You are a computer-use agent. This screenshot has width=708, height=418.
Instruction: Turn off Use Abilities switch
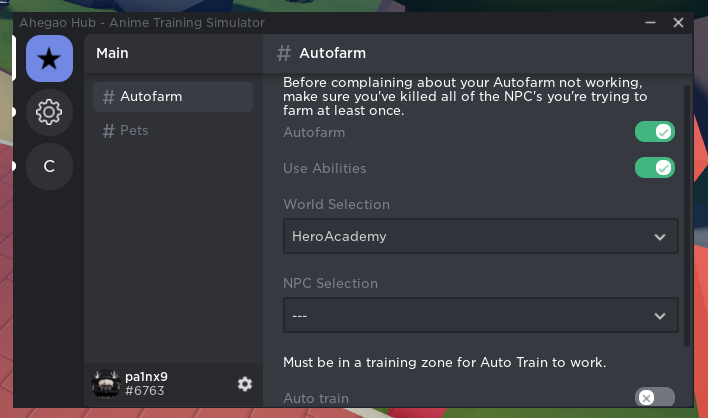655,167
